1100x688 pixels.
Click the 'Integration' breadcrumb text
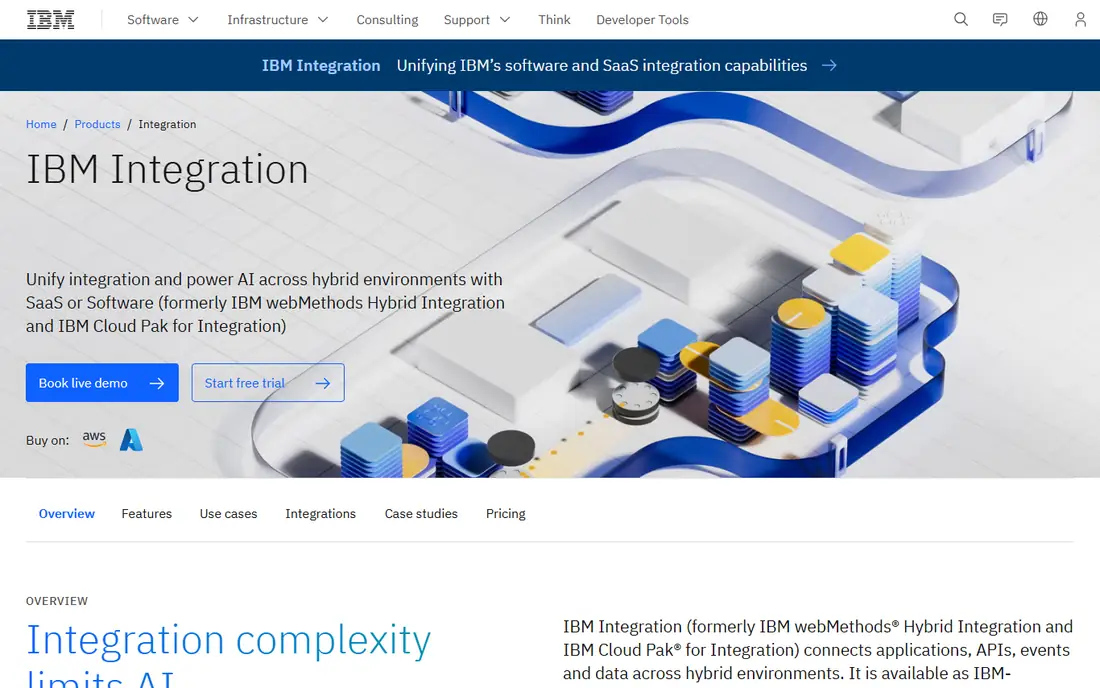167,124
